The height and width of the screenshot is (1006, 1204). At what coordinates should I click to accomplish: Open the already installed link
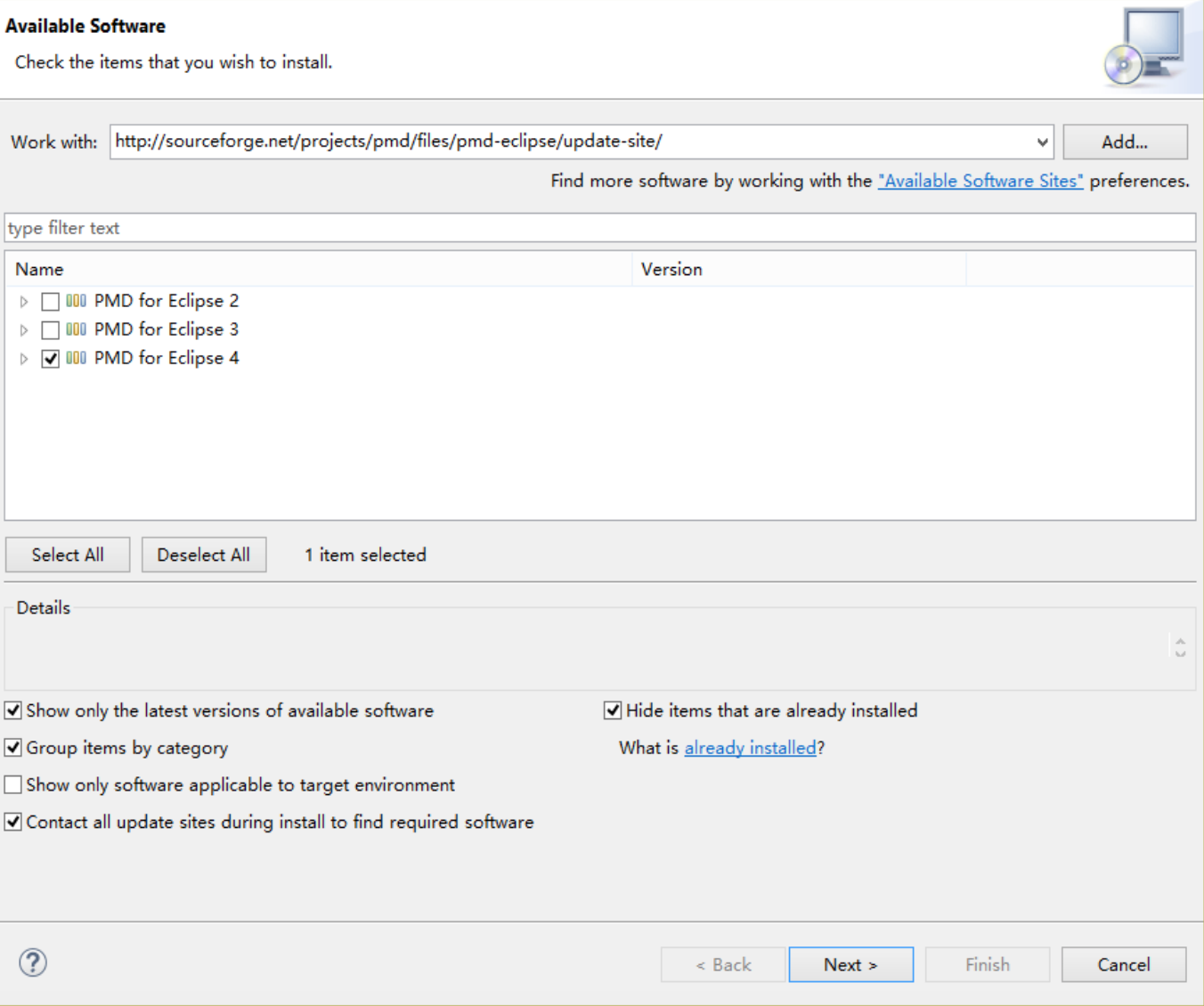pos(750,748)
